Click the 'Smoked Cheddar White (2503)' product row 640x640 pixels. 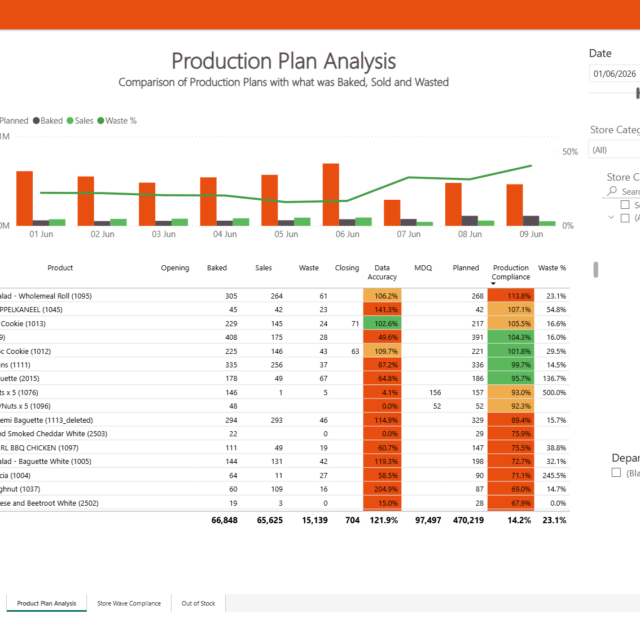tap(284, 434)
